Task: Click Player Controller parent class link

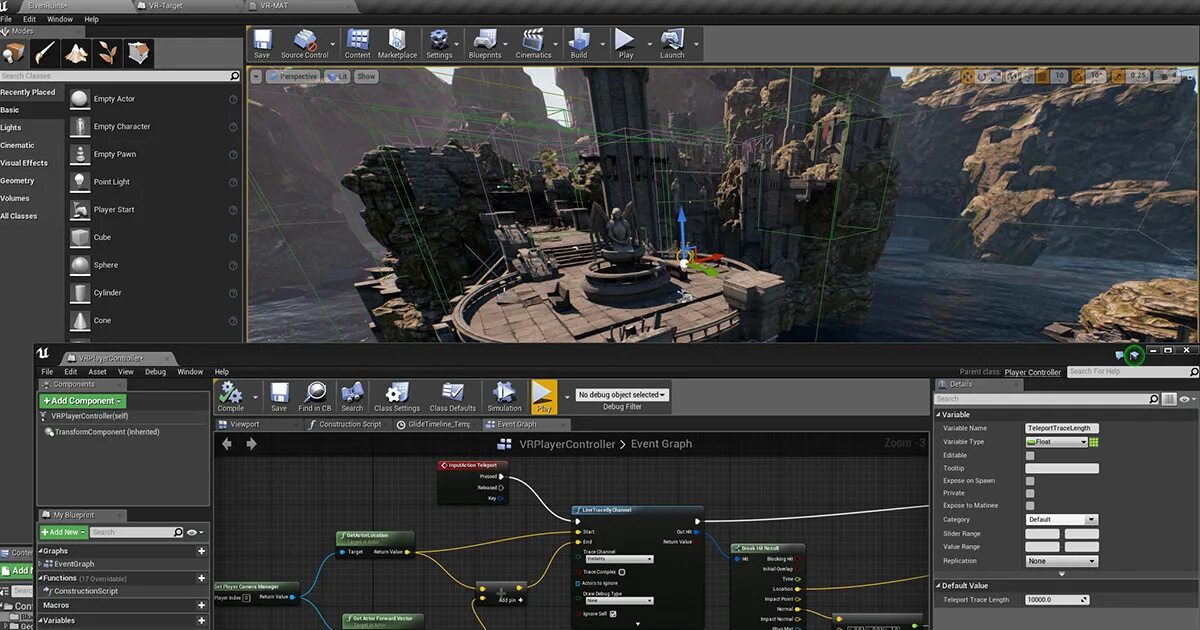Action: [1032, 372]
